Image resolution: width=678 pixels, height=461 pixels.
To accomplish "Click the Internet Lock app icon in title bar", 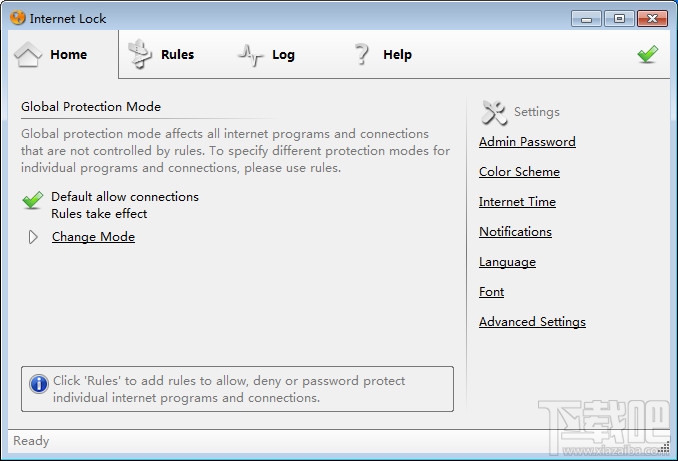I will (17, 18).
